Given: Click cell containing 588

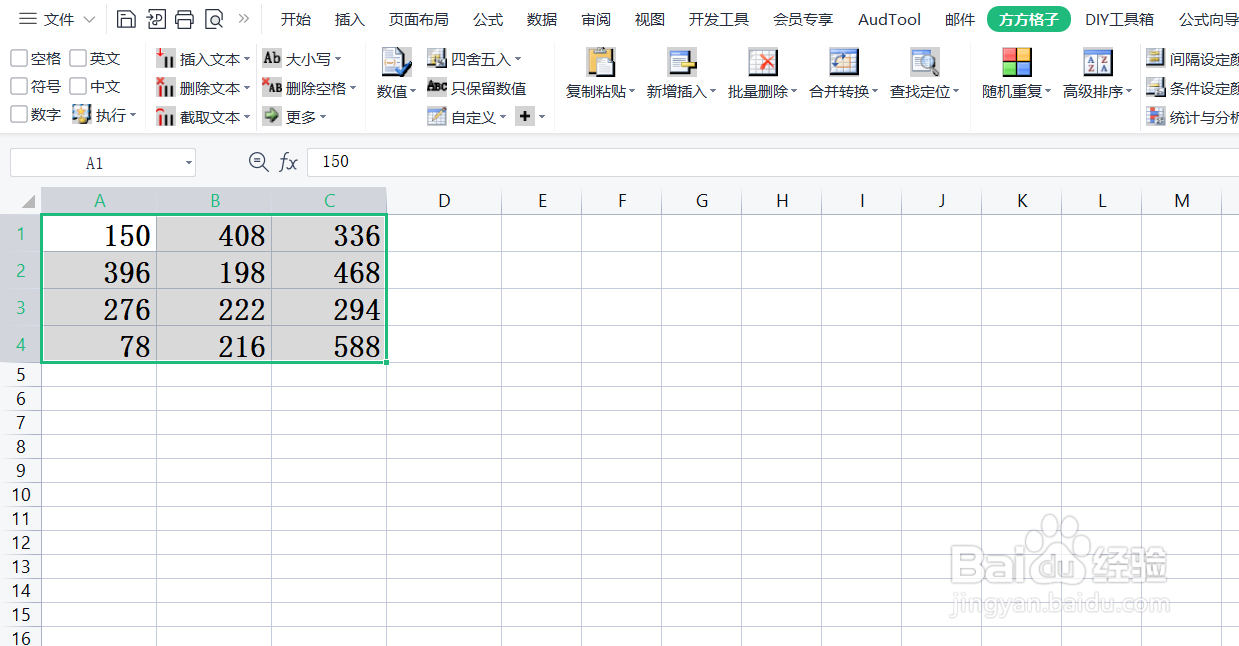Looking at the screenshot, I should click(x=329, y=345).
